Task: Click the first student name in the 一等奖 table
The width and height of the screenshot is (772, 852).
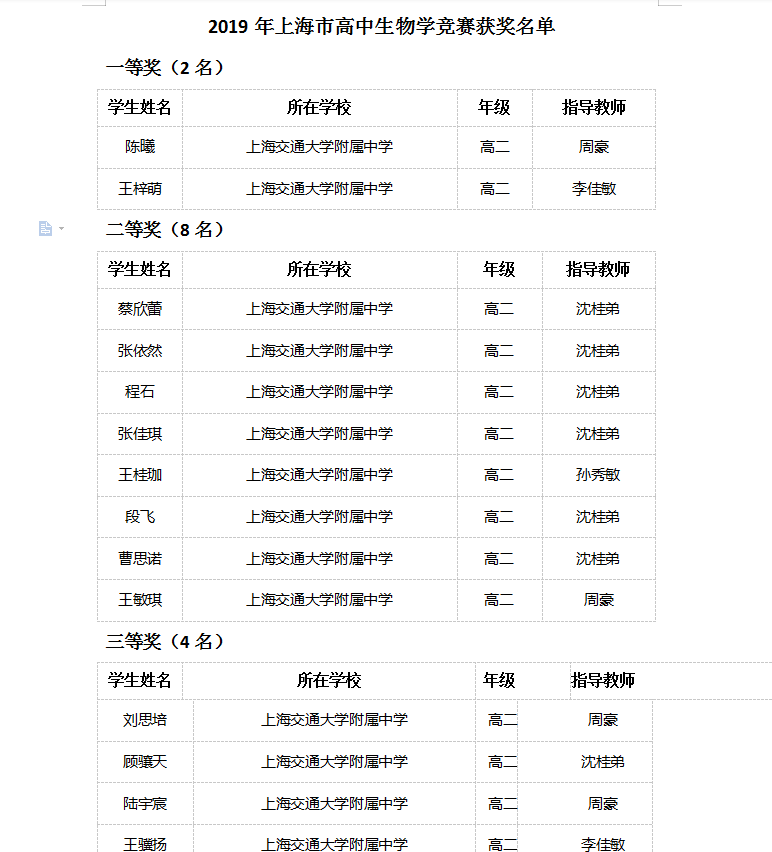Action: coord(140,147)
